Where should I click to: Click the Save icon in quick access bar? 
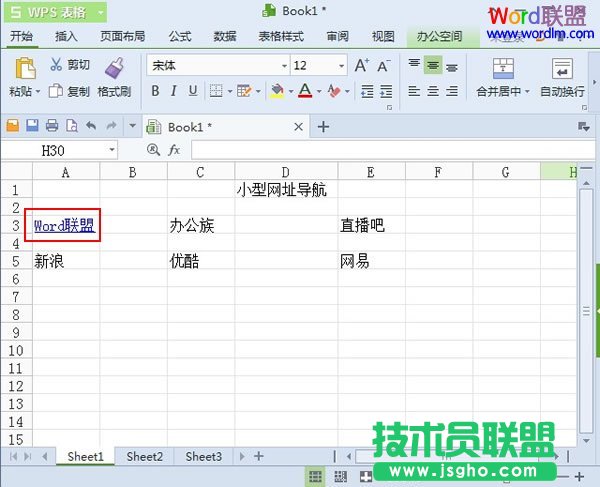32,127
